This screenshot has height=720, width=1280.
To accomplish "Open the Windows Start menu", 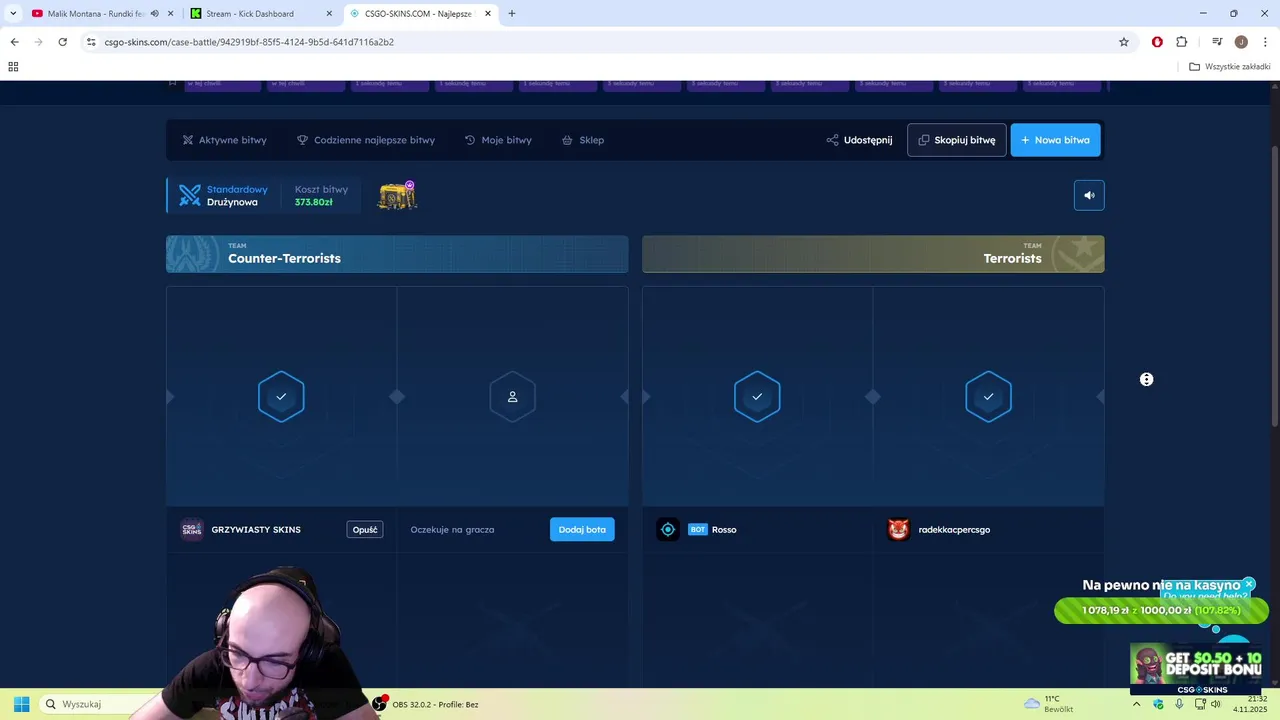I will (x=22, y=704).
